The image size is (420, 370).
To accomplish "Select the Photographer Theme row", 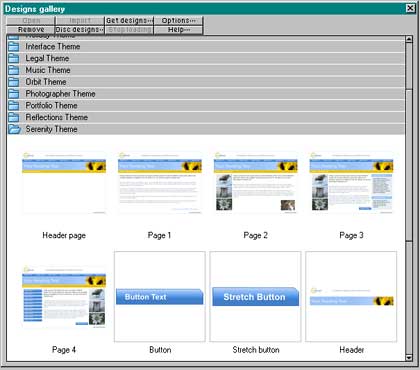I will pos(206,94).
